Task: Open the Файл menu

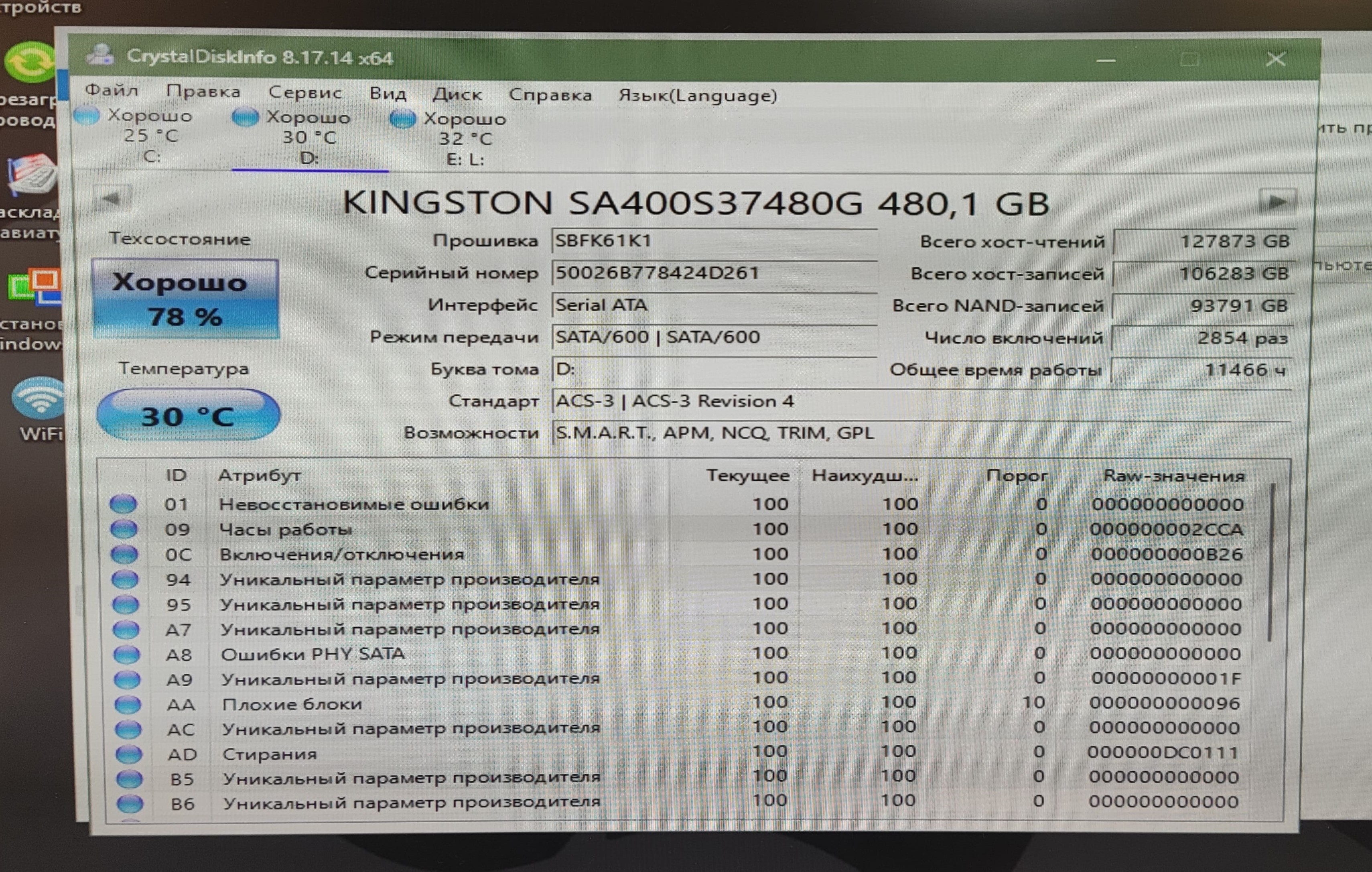Action: tap(112, 91)
